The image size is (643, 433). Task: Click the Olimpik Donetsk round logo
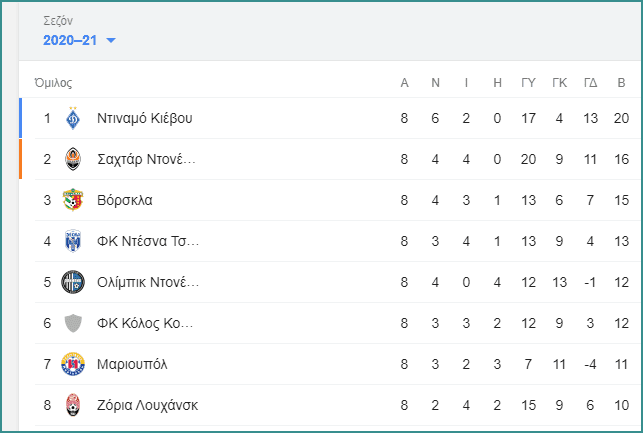73,282
